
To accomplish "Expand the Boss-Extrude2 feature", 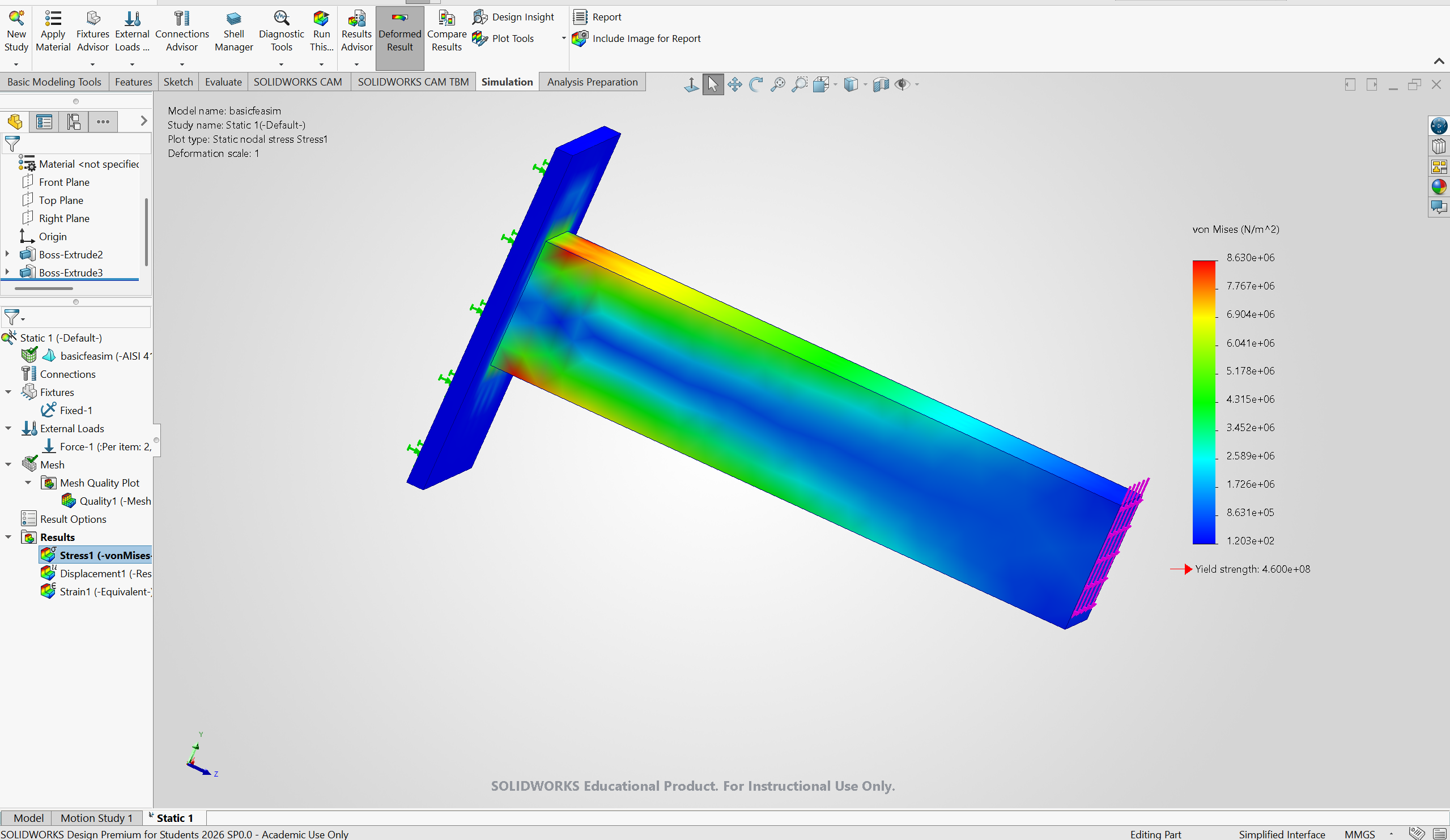I will pos(7,254).
